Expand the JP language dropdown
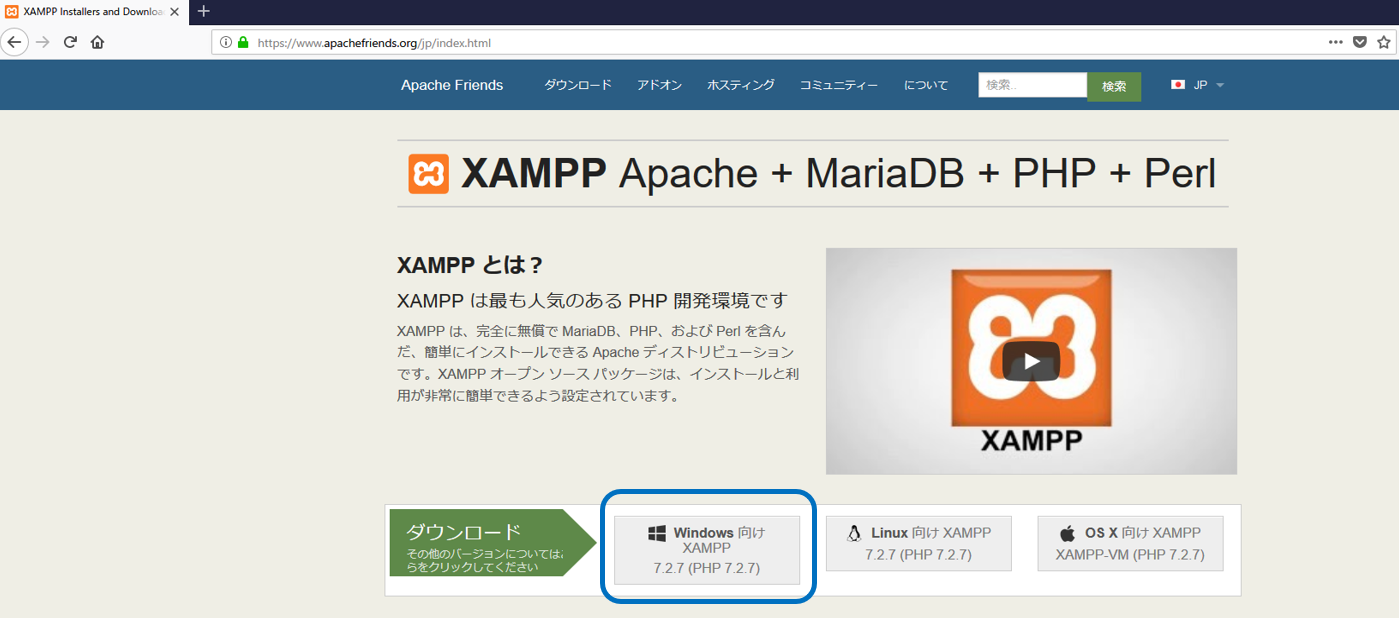The height and width of the screenshot is (618, 1399). point(1208,85)
